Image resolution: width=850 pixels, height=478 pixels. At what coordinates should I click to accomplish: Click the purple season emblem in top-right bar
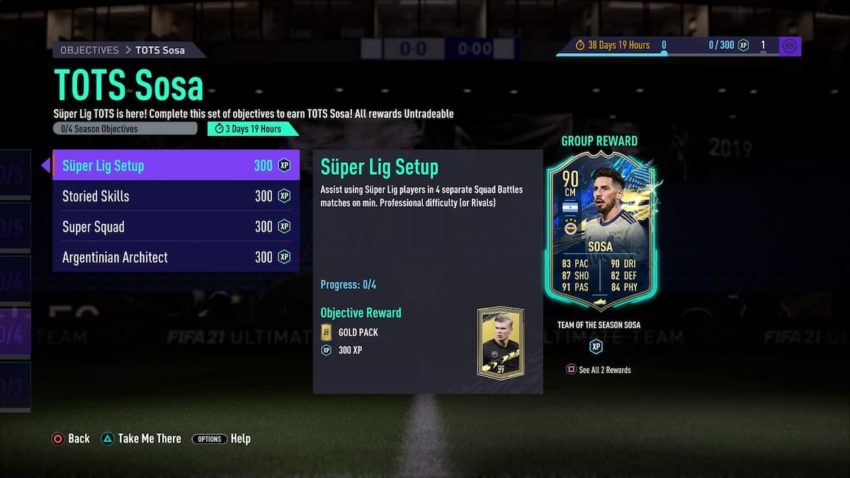(x=790, y=47)
